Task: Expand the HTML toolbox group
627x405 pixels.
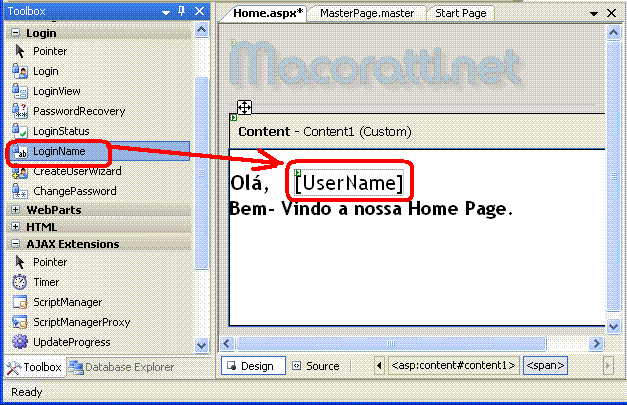Action: 16,227
